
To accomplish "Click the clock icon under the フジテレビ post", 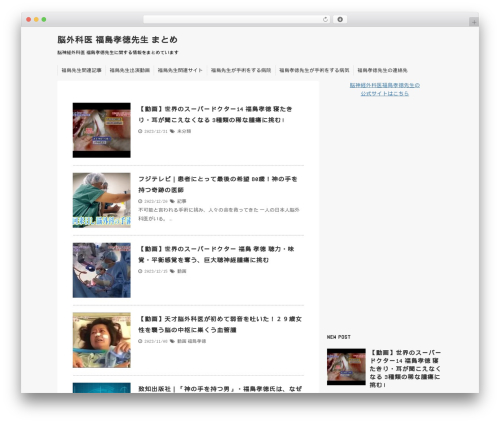I will pyautogui.click(x=140, y=201).
